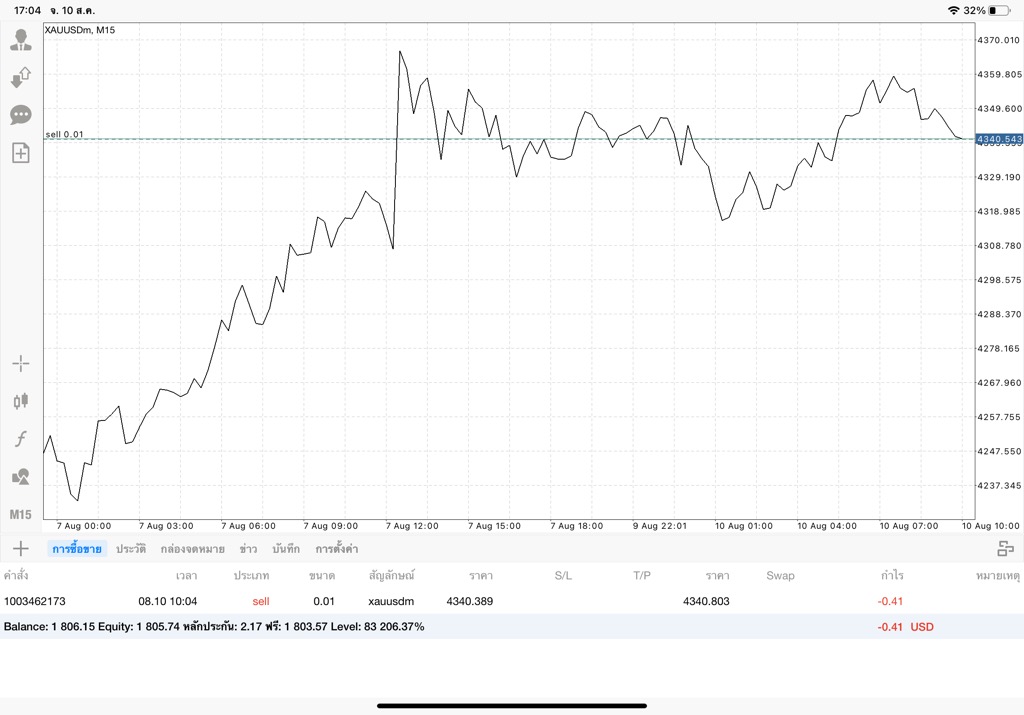Add a new item with the plus button

pyautogui.click(x=21, y=548)
